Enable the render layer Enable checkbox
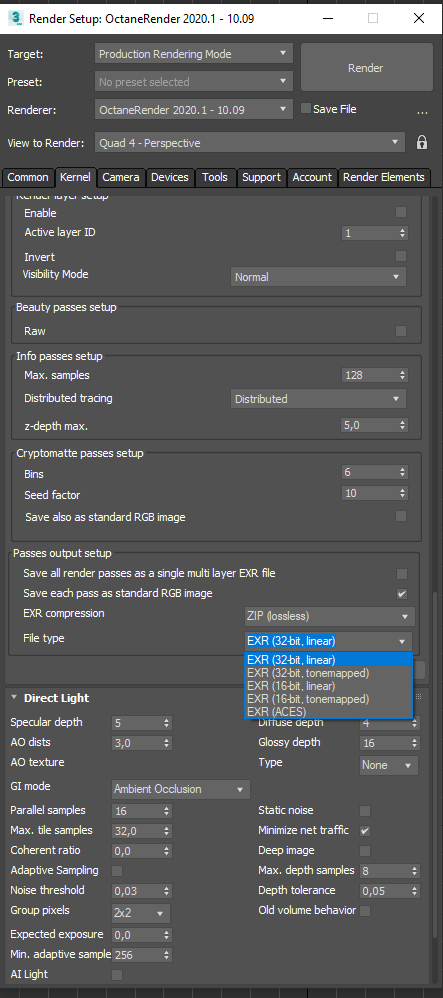 401,212
